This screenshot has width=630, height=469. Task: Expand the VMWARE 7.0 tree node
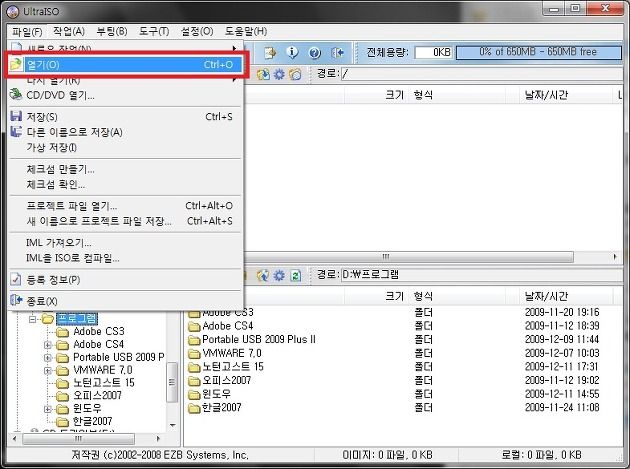(x=48, y=371)
